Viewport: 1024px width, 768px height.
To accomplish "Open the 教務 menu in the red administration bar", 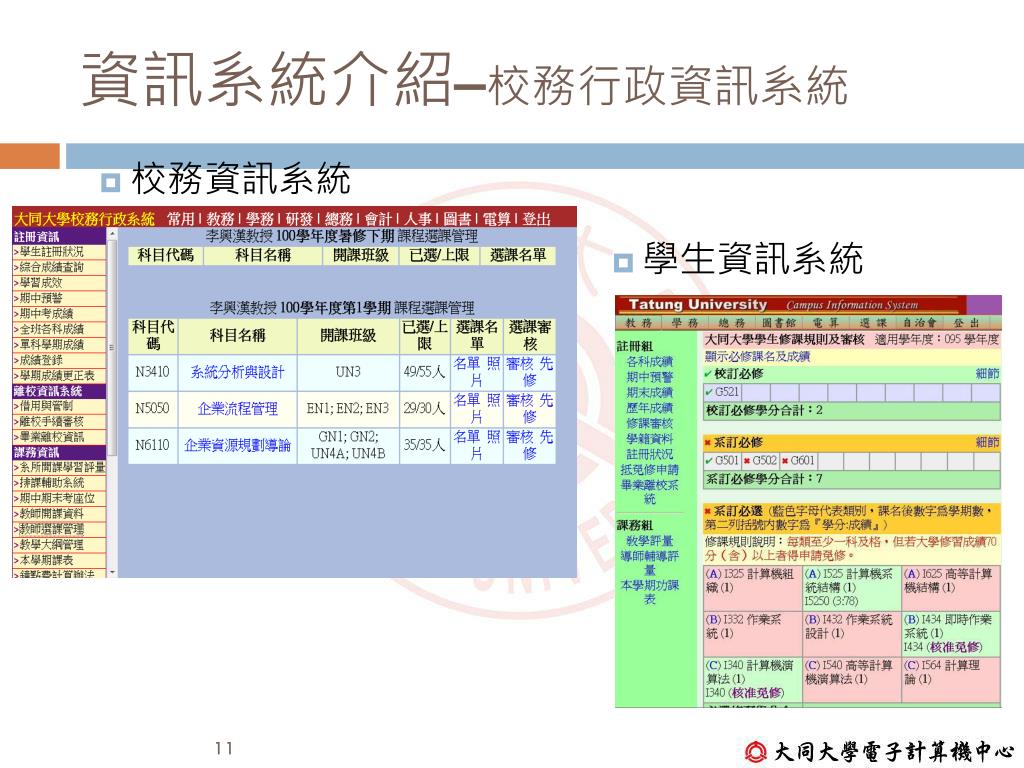I will [x=220, y=219].
